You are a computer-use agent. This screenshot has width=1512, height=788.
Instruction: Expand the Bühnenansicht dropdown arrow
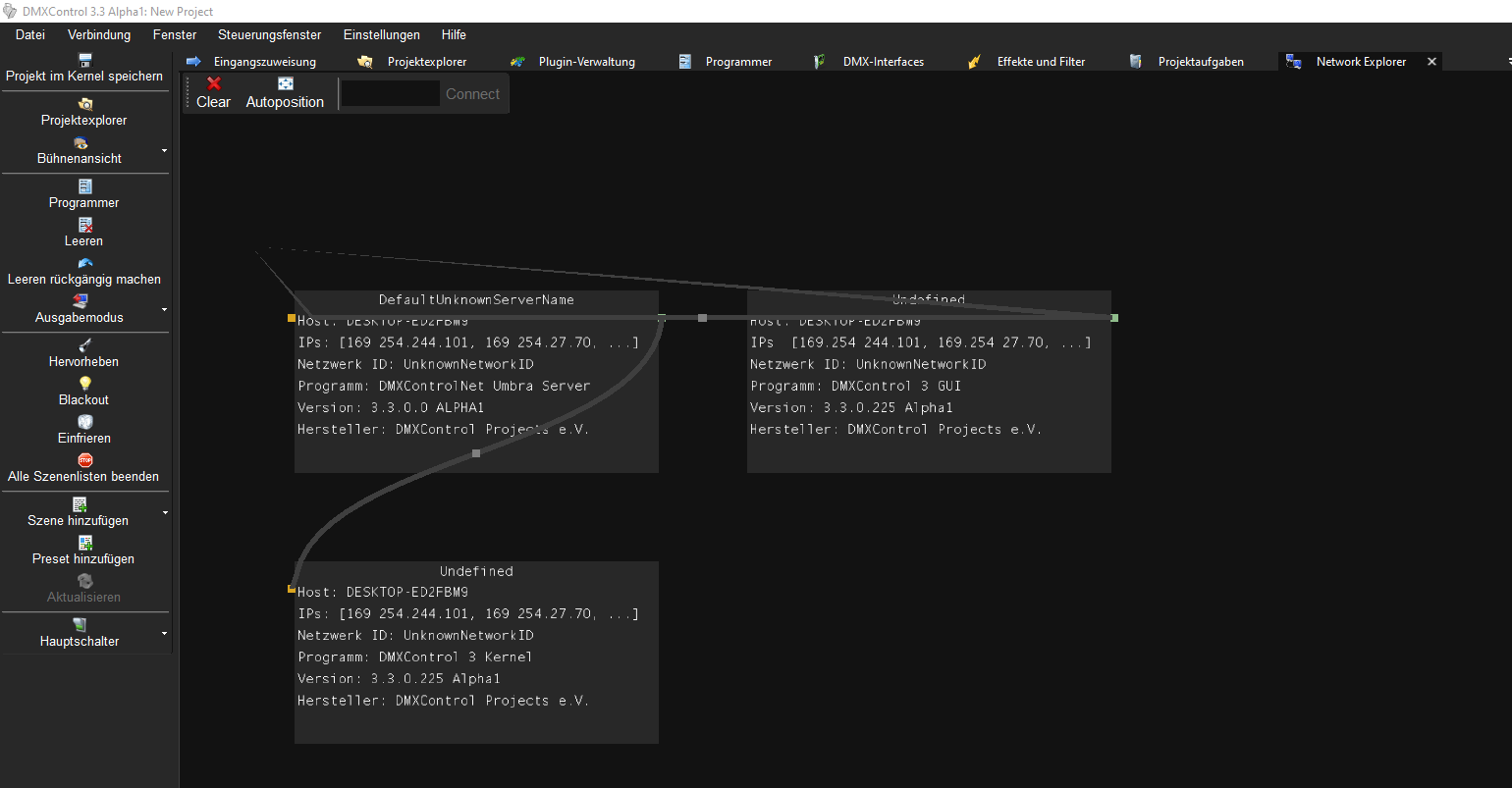click(164, 151)
